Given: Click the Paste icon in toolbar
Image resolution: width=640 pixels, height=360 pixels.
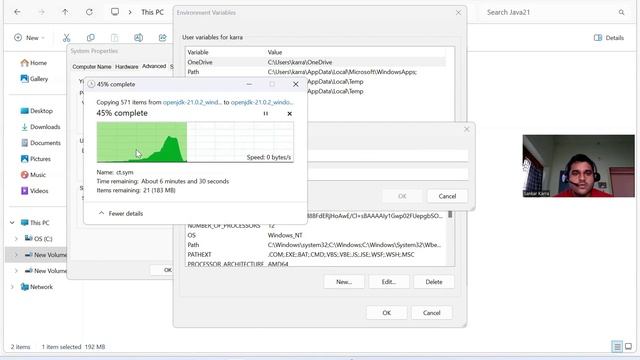Looking at the screenshot, I should [x=115, y=38].
